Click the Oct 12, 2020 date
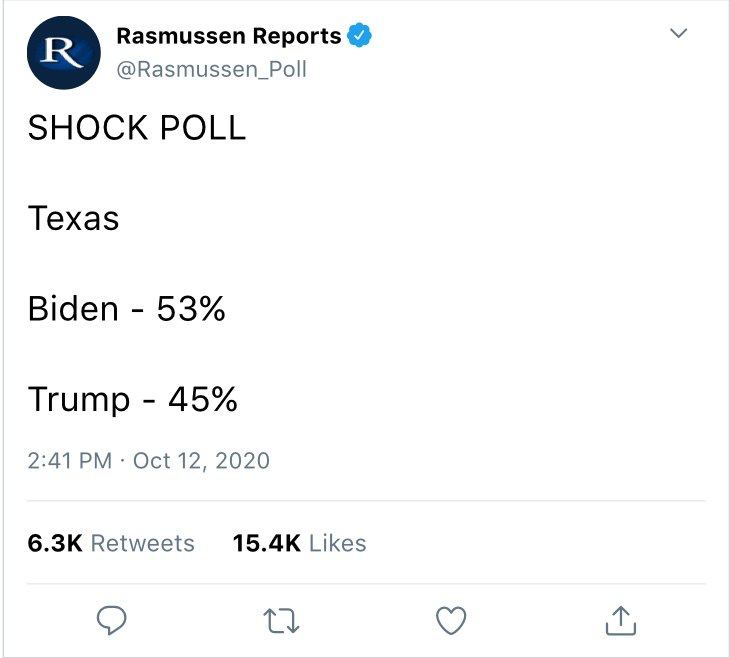This screenshot has height=658, width=730. click(x=201, y=461)
